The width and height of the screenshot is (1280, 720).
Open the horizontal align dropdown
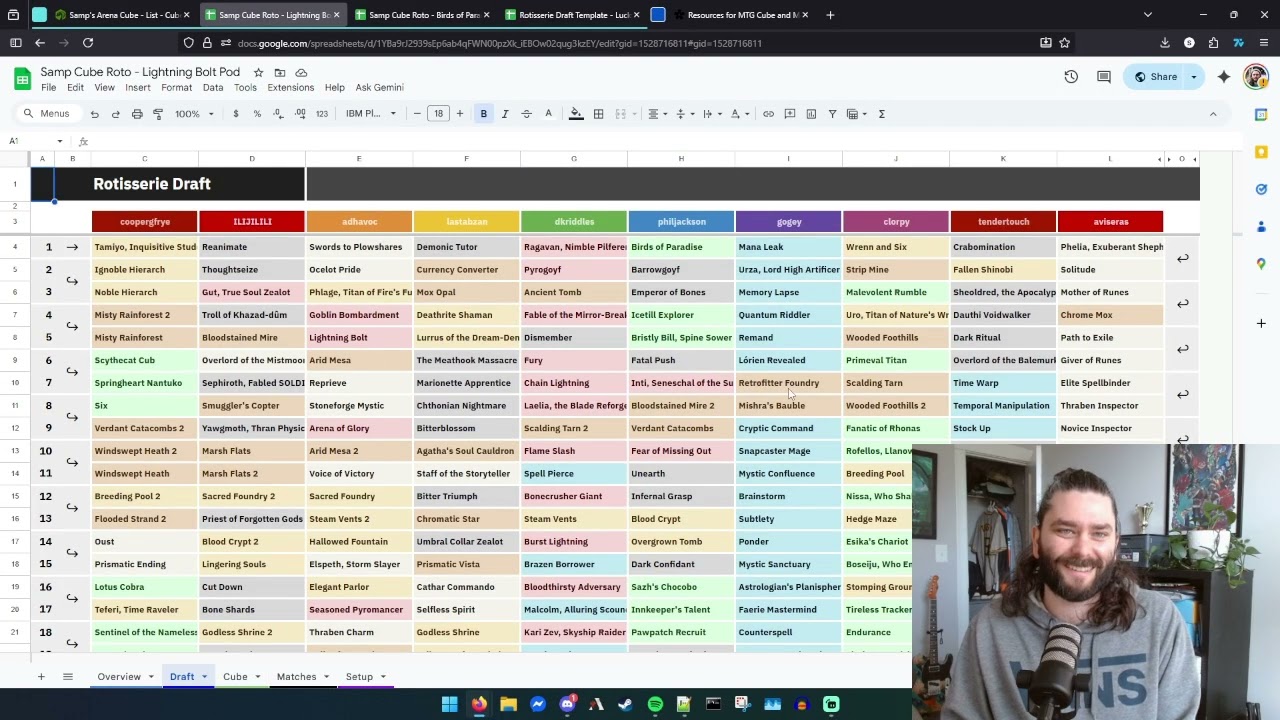pyautogui.click(x=657, y=114)
